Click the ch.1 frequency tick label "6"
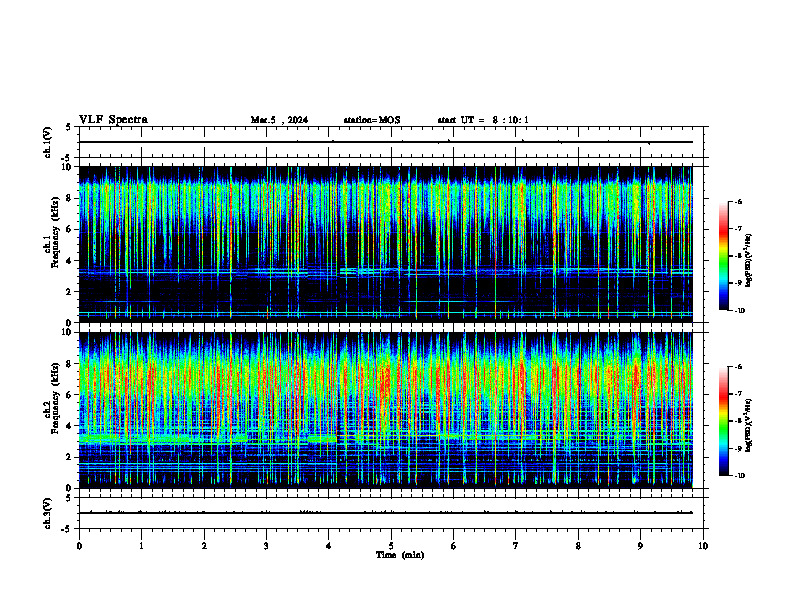The image size is (792, 612). click(x=70, y=229)
